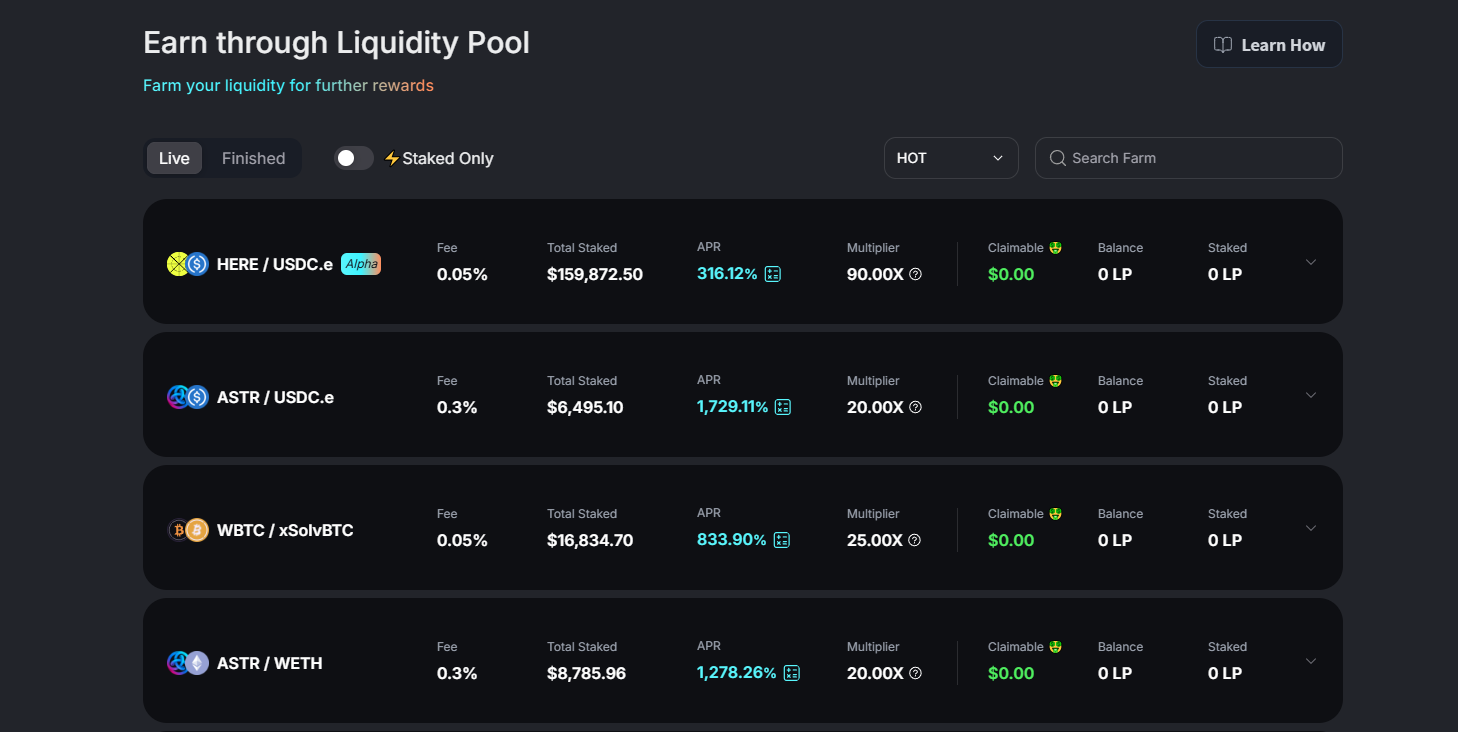Open the HOT sort dropdown

pos(951,158)
